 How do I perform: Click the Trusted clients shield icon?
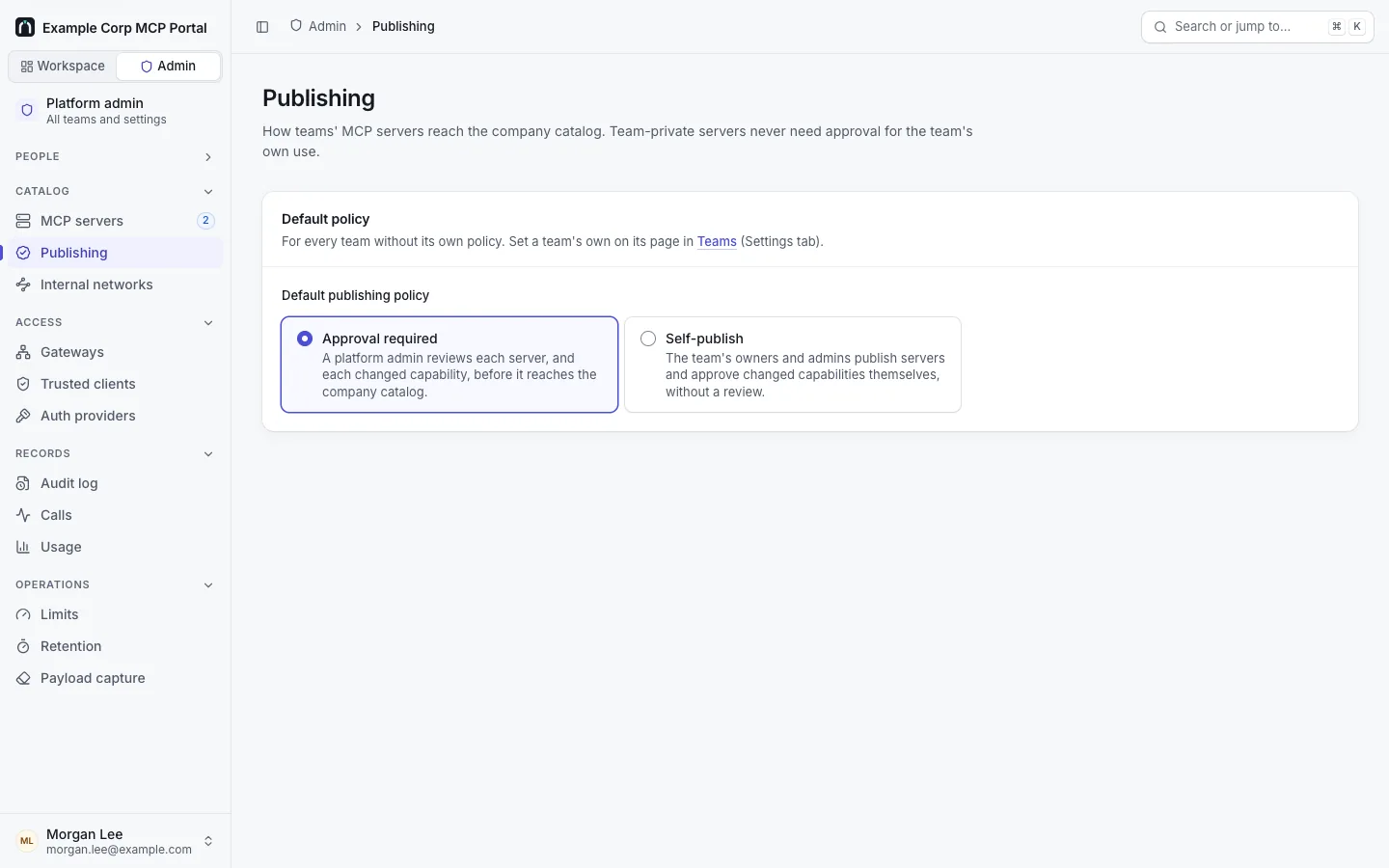23,384
